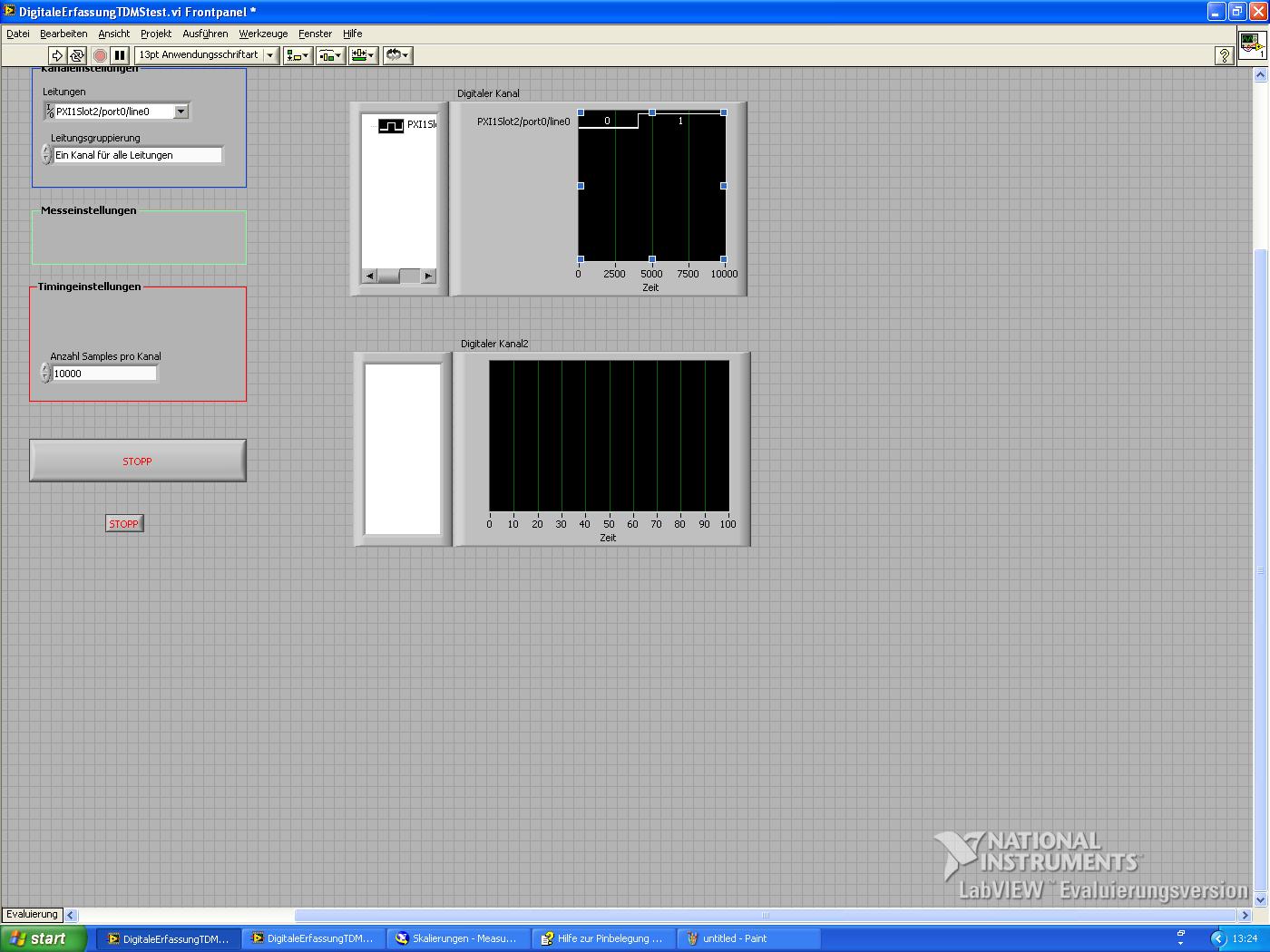This screenshot has height=952, width=1270.
Task: Click the Run Continuously button
Action: point(78,55)
